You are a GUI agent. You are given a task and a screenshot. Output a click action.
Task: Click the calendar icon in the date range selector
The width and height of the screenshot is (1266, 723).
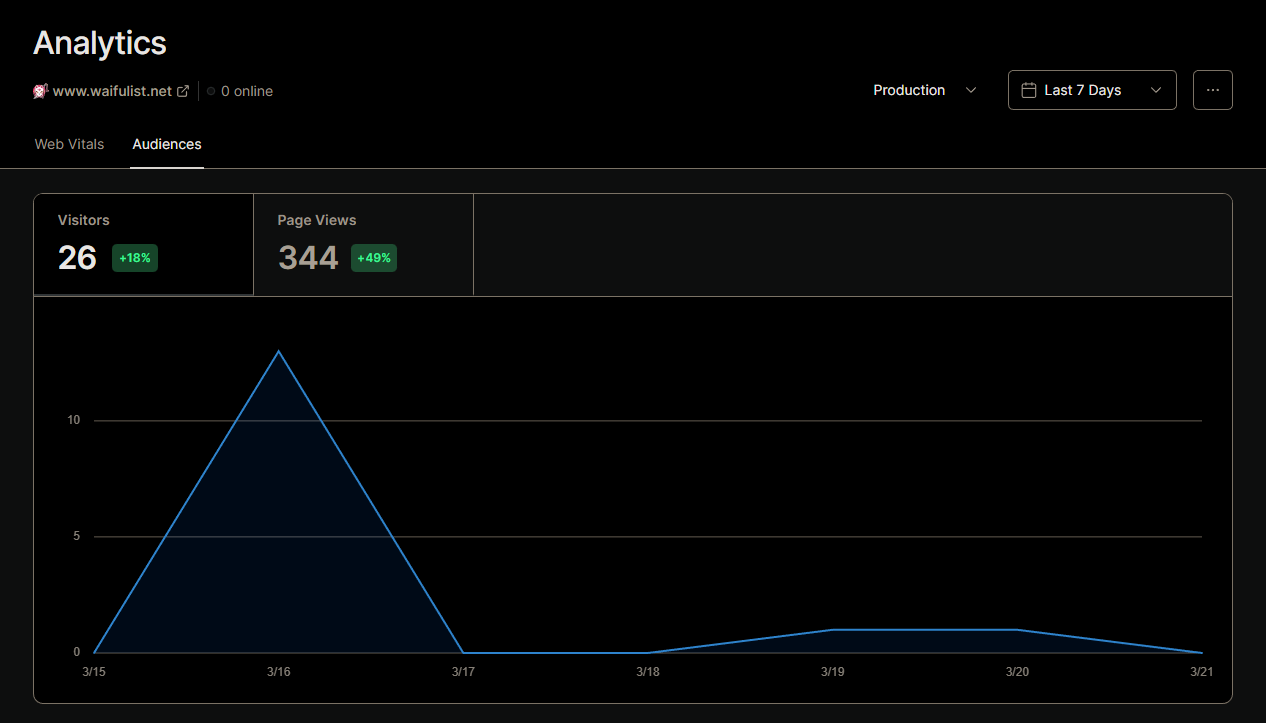click(1028, 90)
